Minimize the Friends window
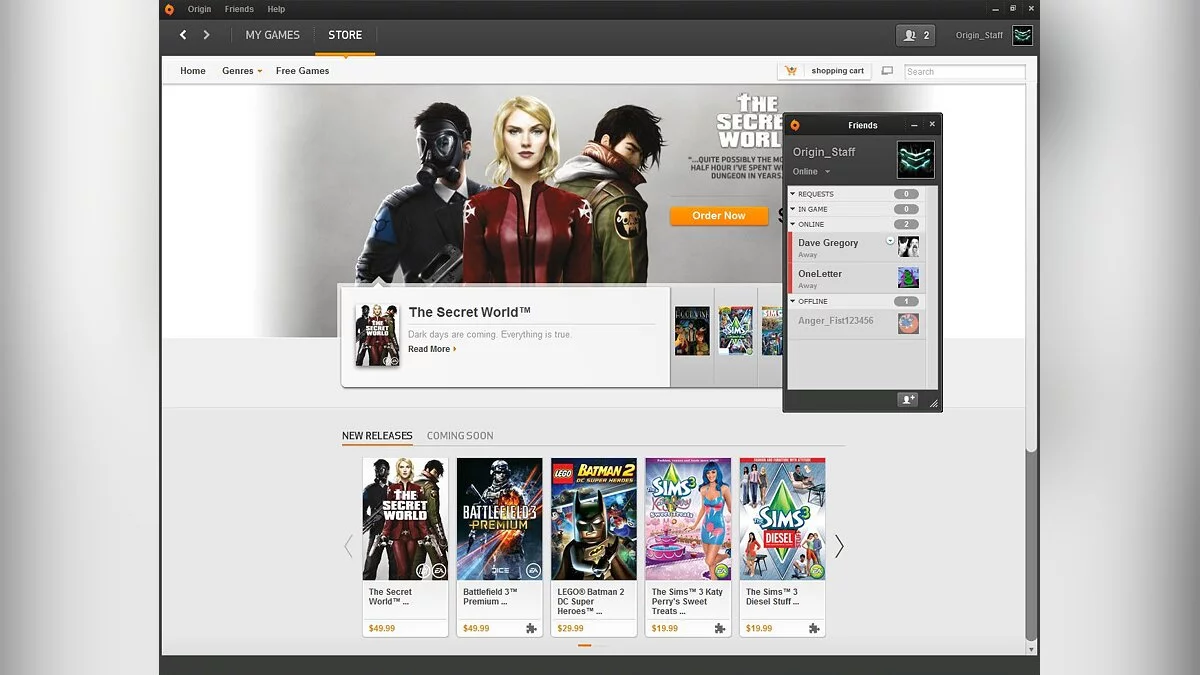This screenshot has width=1200, height=675. pyautogui.click(x=914, y=125)
